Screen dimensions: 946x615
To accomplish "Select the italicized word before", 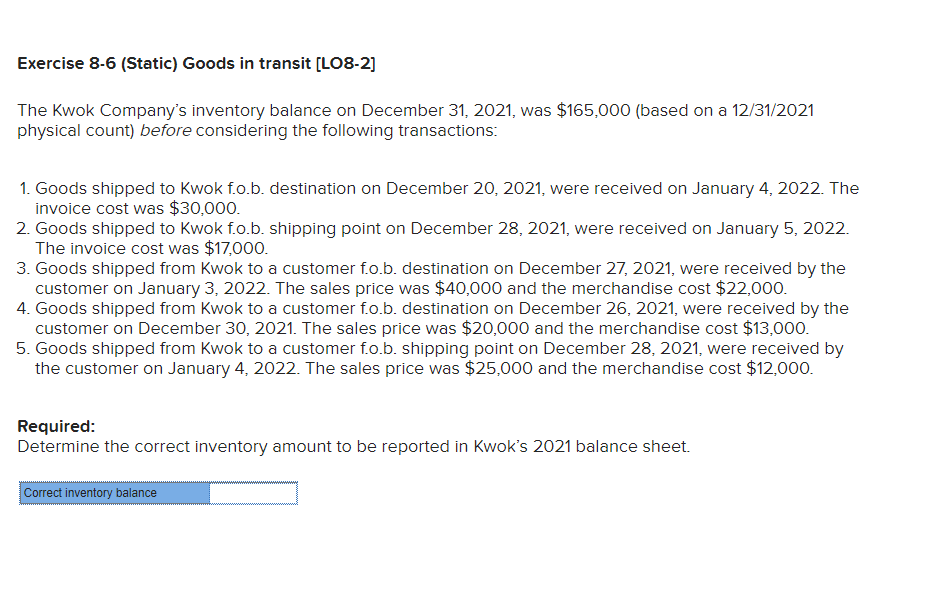I will pyautogui.click(x=166, y=130).
